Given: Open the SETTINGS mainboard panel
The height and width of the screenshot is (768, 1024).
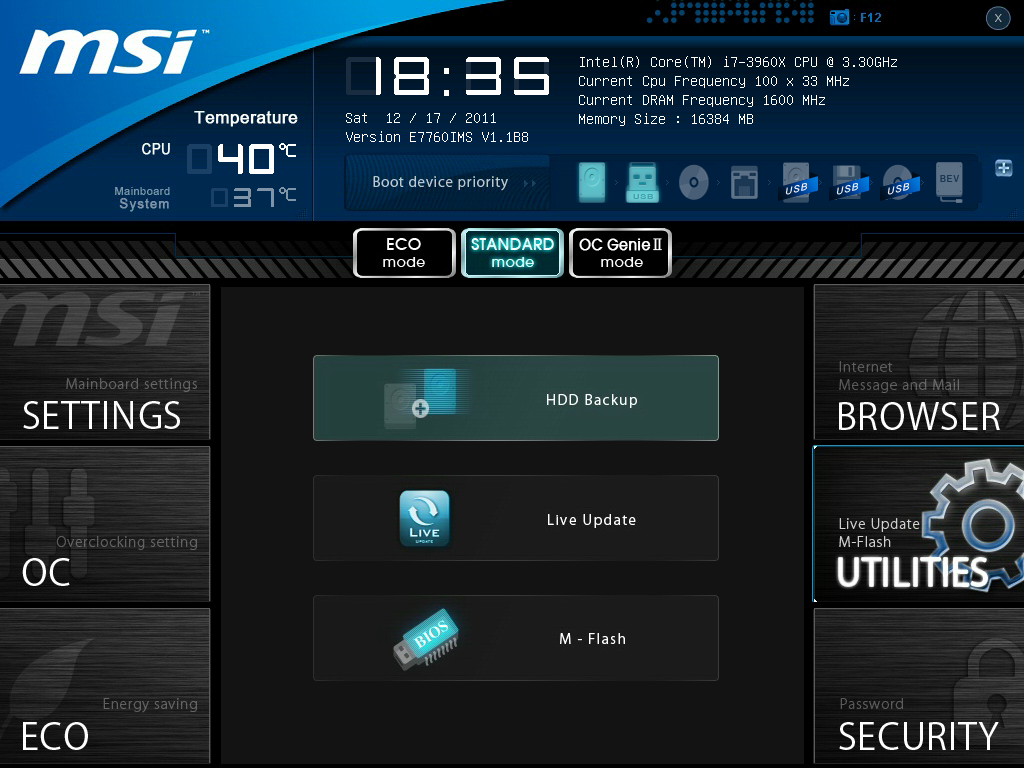Looking at the screenshot, I should point(104,362).
